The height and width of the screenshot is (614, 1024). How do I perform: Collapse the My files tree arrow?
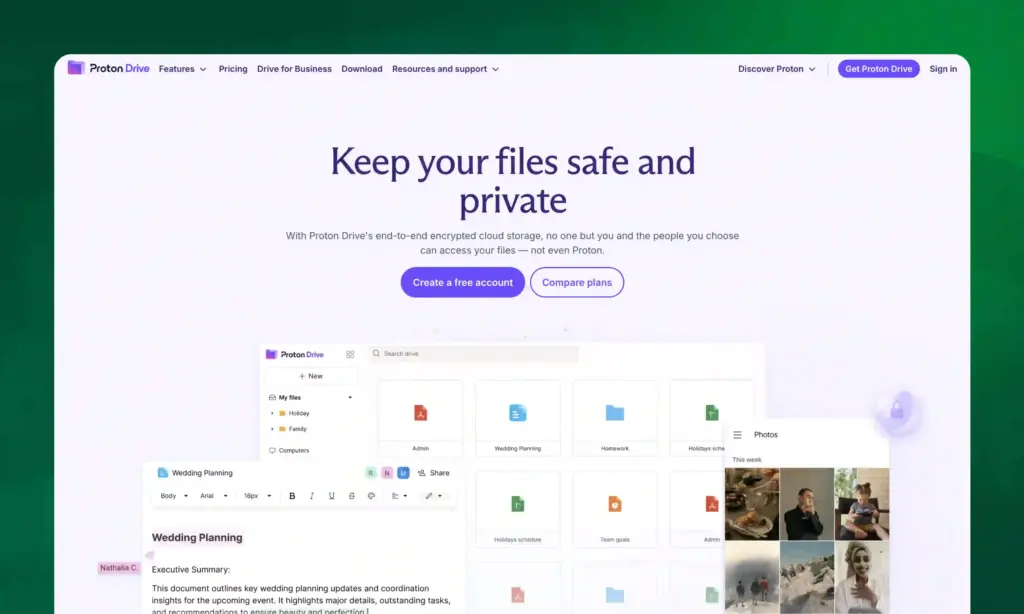pos(350,397)
